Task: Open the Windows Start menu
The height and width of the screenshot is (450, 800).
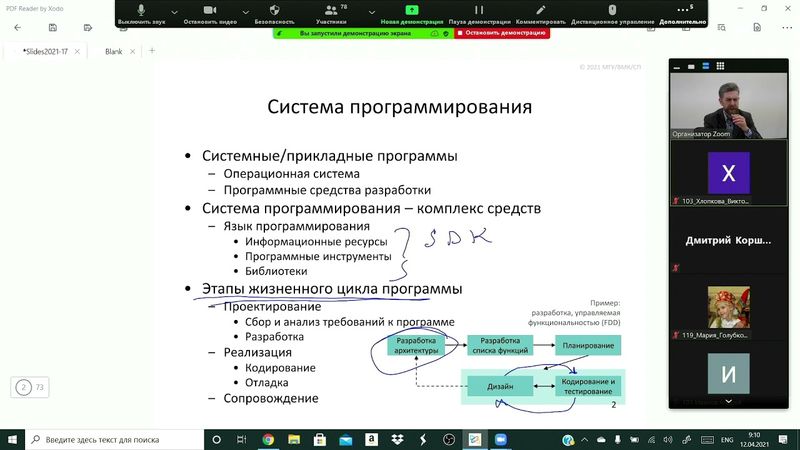Action: [x=12, y=439]
